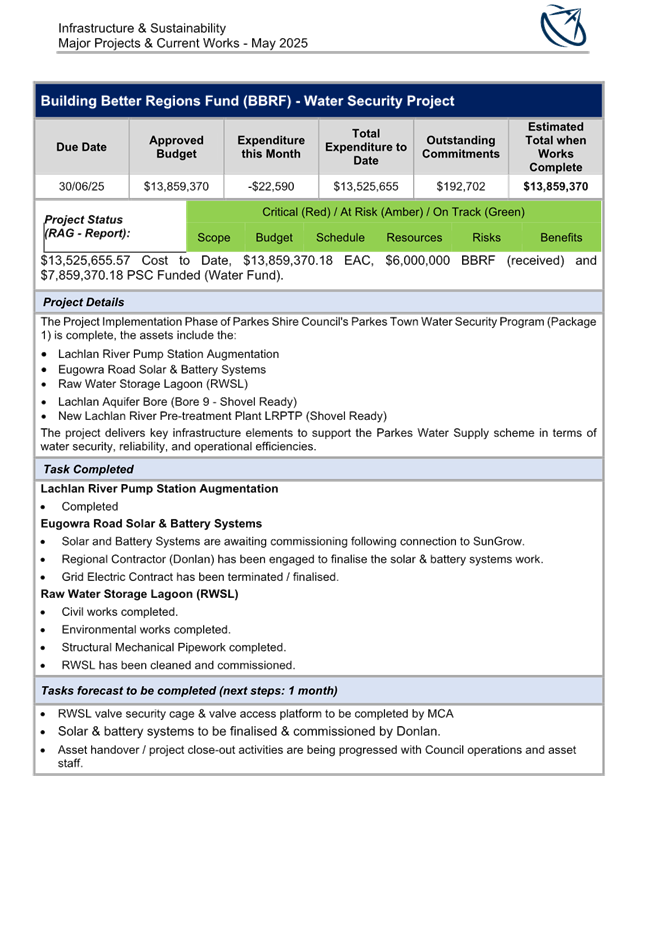Click the 'Major Projects & Current Works - May 2025' line

pos(183,43)
